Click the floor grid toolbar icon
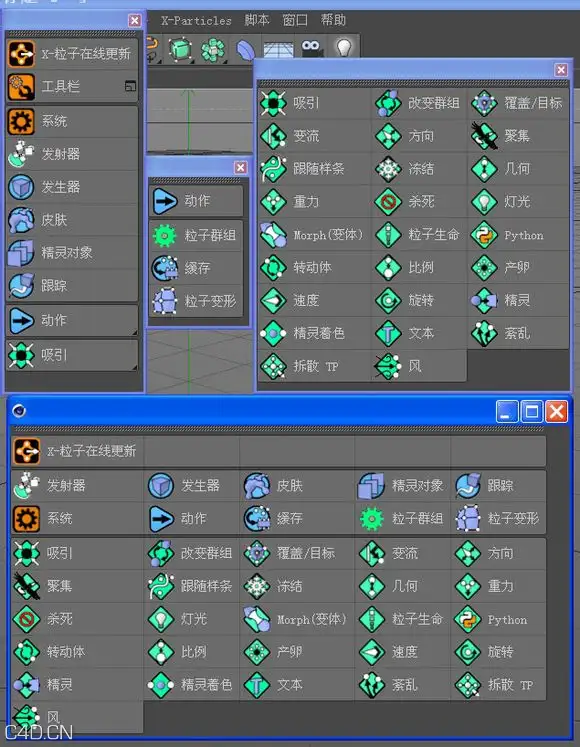Screen dimensions: 580x747 coord(279,50)
